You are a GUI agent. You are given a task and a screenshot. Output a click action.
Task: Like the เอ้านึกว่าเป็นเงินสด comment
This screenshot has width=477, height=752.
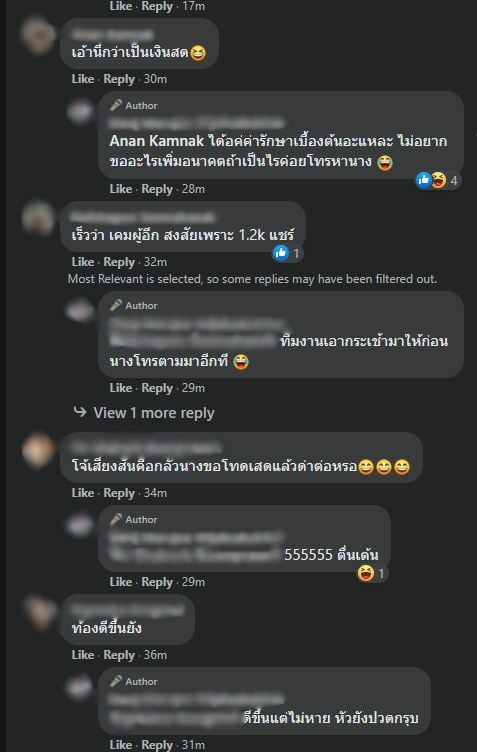82,79
